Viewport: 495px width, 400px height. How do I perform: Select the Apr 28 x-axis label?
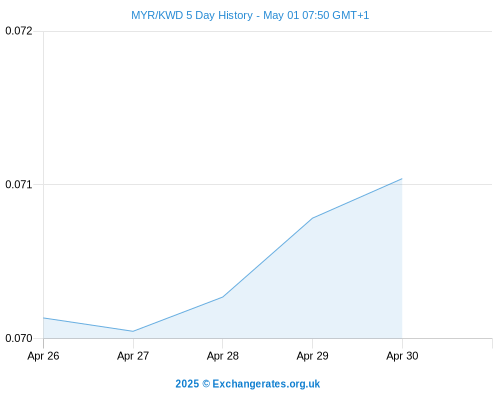pos(223,356)
